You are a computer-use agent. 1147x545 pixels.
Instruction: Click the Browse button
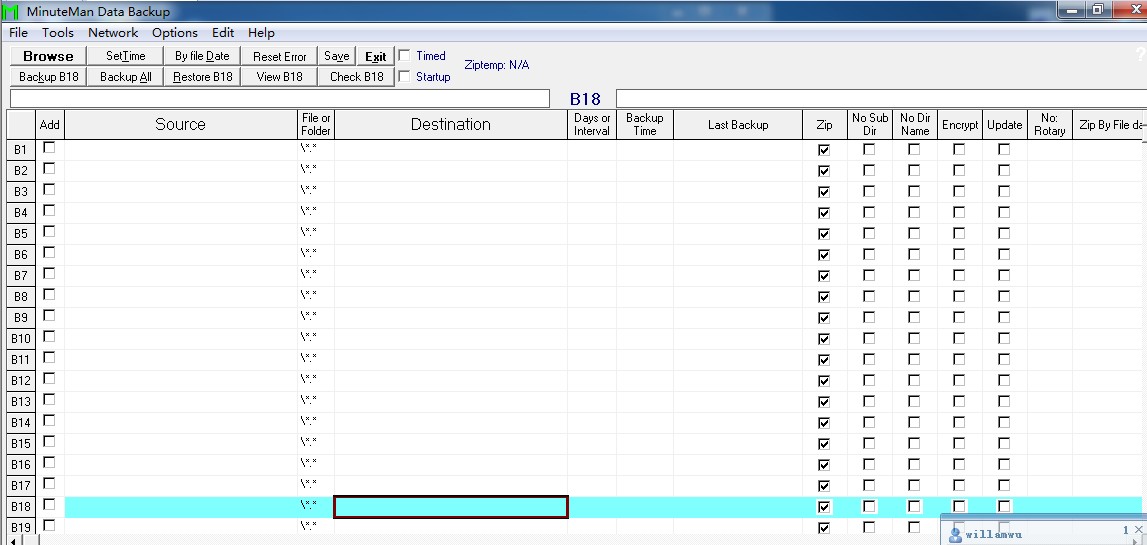point(48,57)
